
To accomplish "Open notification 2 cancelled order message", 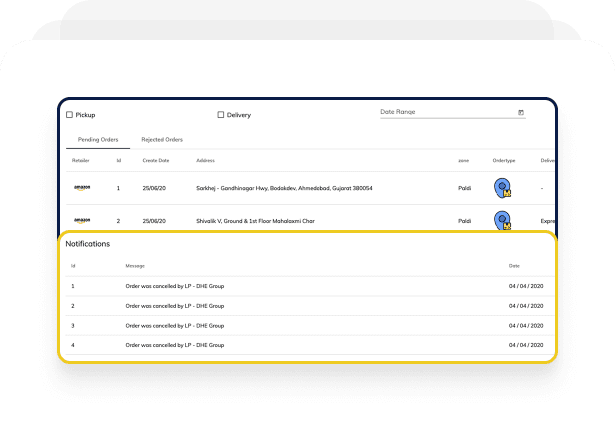I will [x=175, y=306].
